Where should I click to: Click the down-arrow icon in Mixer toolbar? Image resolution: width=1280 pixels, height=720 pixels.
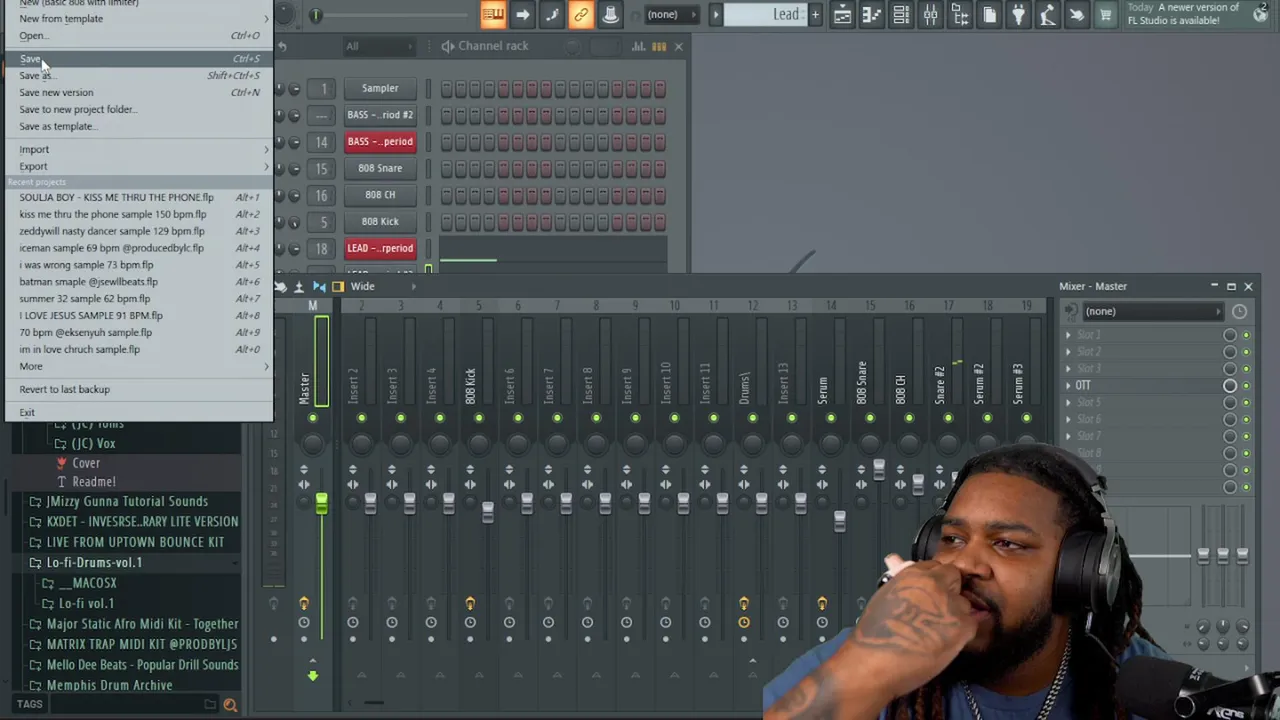(x=298, y=287)
